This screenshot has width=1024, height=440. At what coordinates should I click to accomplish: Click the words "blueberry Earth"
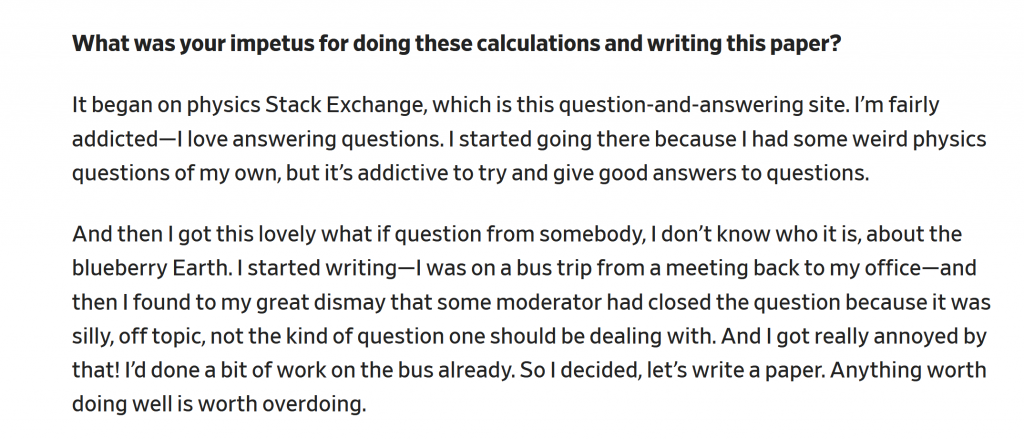tap(148, 268)
